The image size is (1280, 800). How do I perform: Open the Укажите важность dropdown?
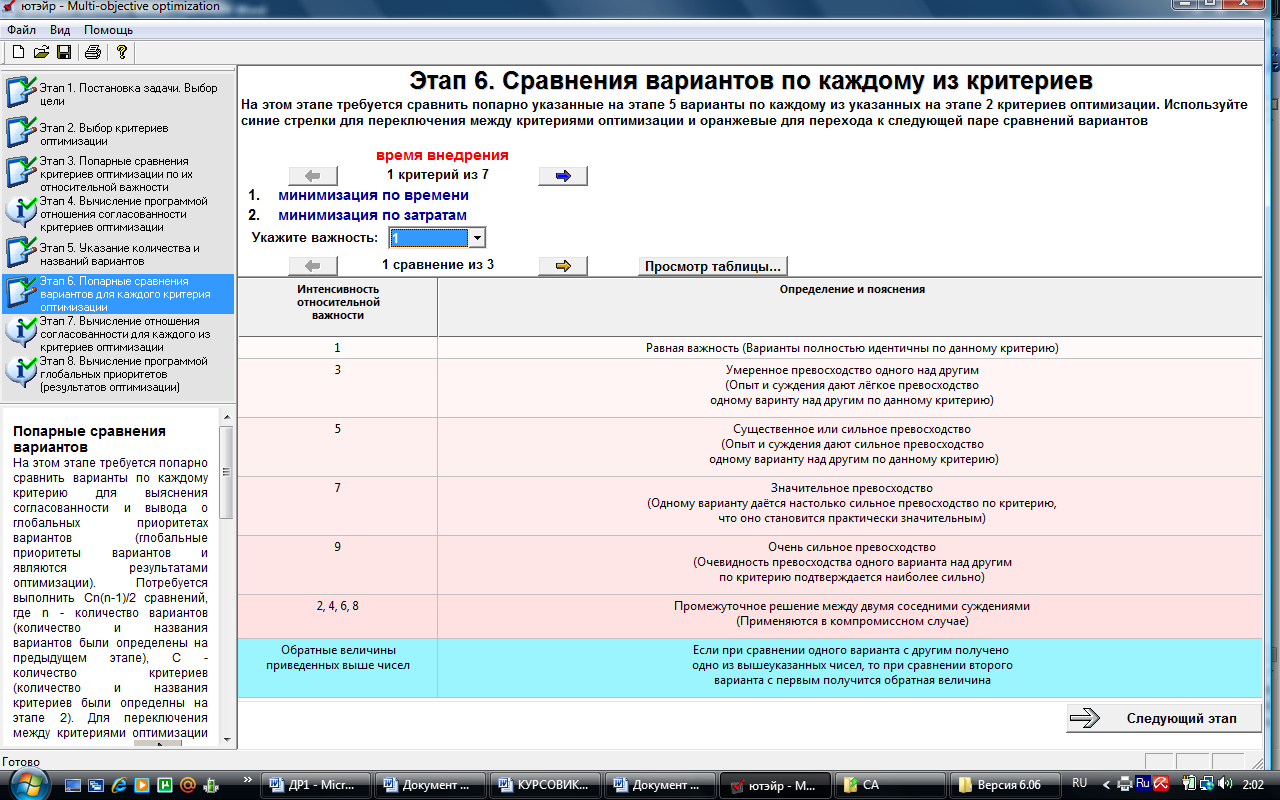pos(477,238)
